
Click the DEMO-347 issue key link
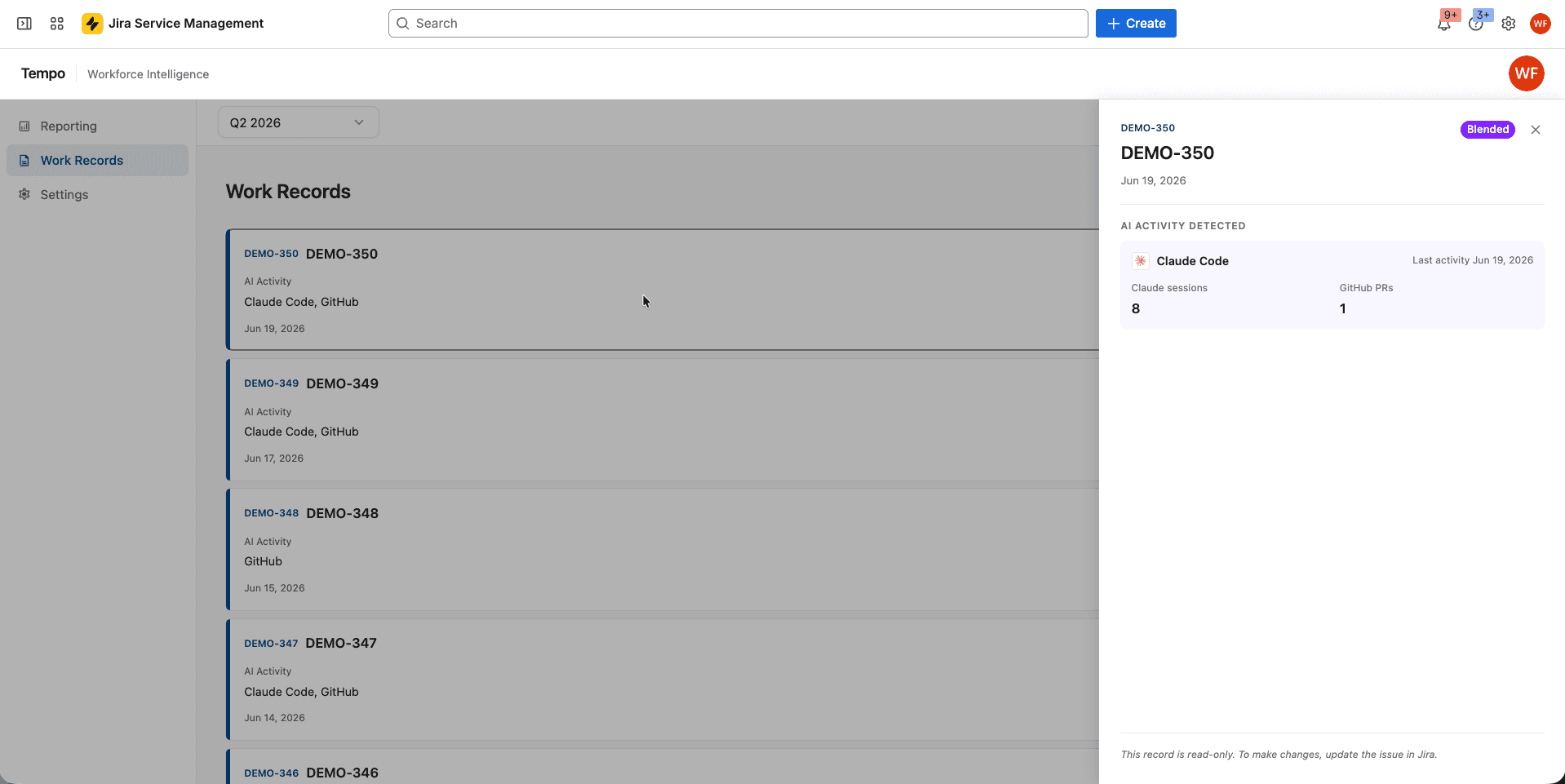tap(271, 644)
